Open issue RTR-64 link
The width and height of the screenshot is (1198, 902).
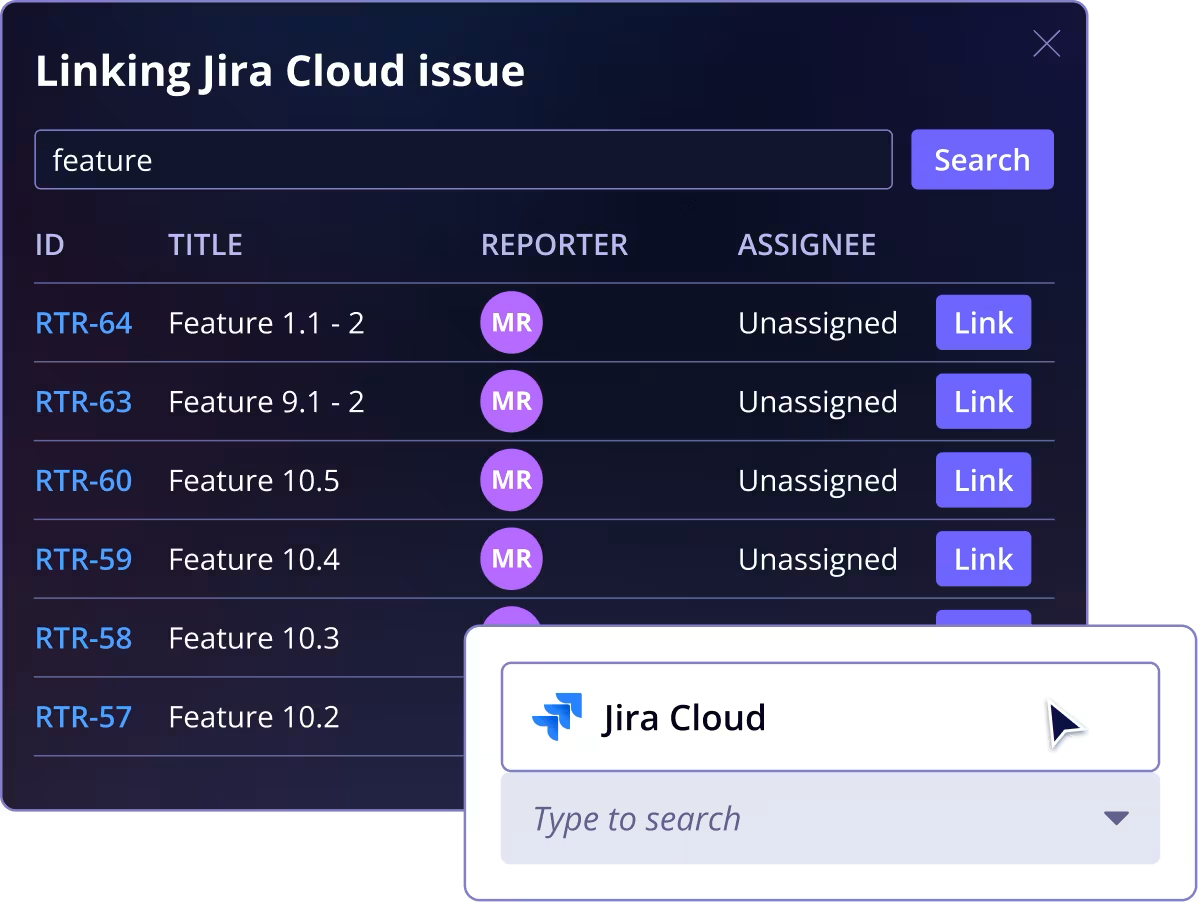click(x=84, y=323)
